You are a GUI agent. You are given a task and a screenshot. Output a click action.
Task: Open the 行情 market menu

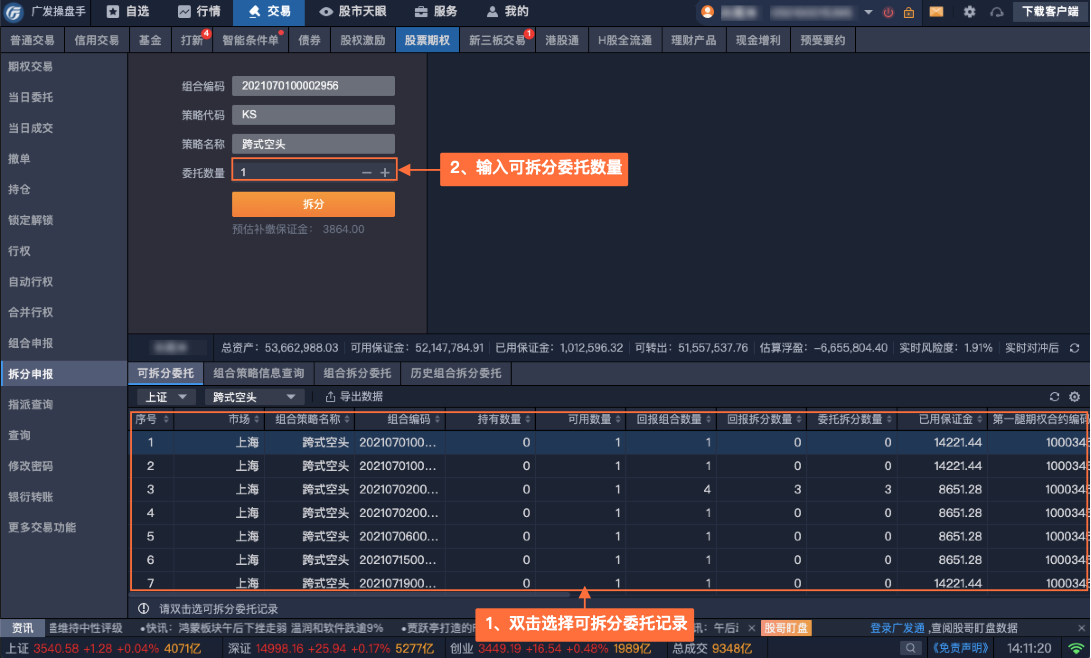[x=199, y=12]
